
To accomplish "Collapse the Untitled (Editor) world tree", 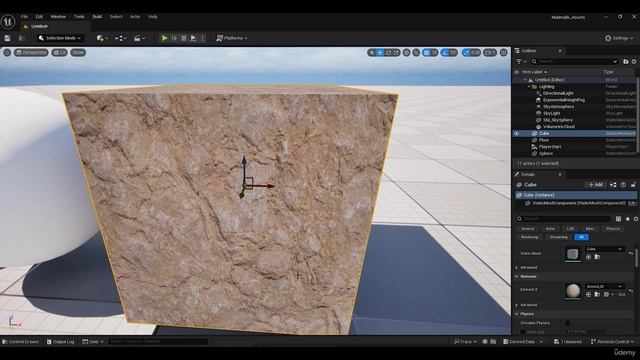I will (x=526, y=80).
